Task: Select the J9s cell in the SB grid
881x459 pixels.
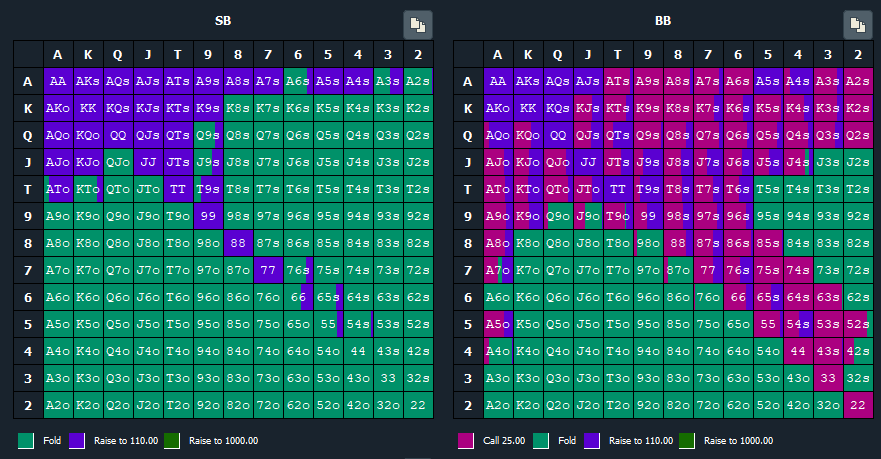Action: (x=208, y=162)
